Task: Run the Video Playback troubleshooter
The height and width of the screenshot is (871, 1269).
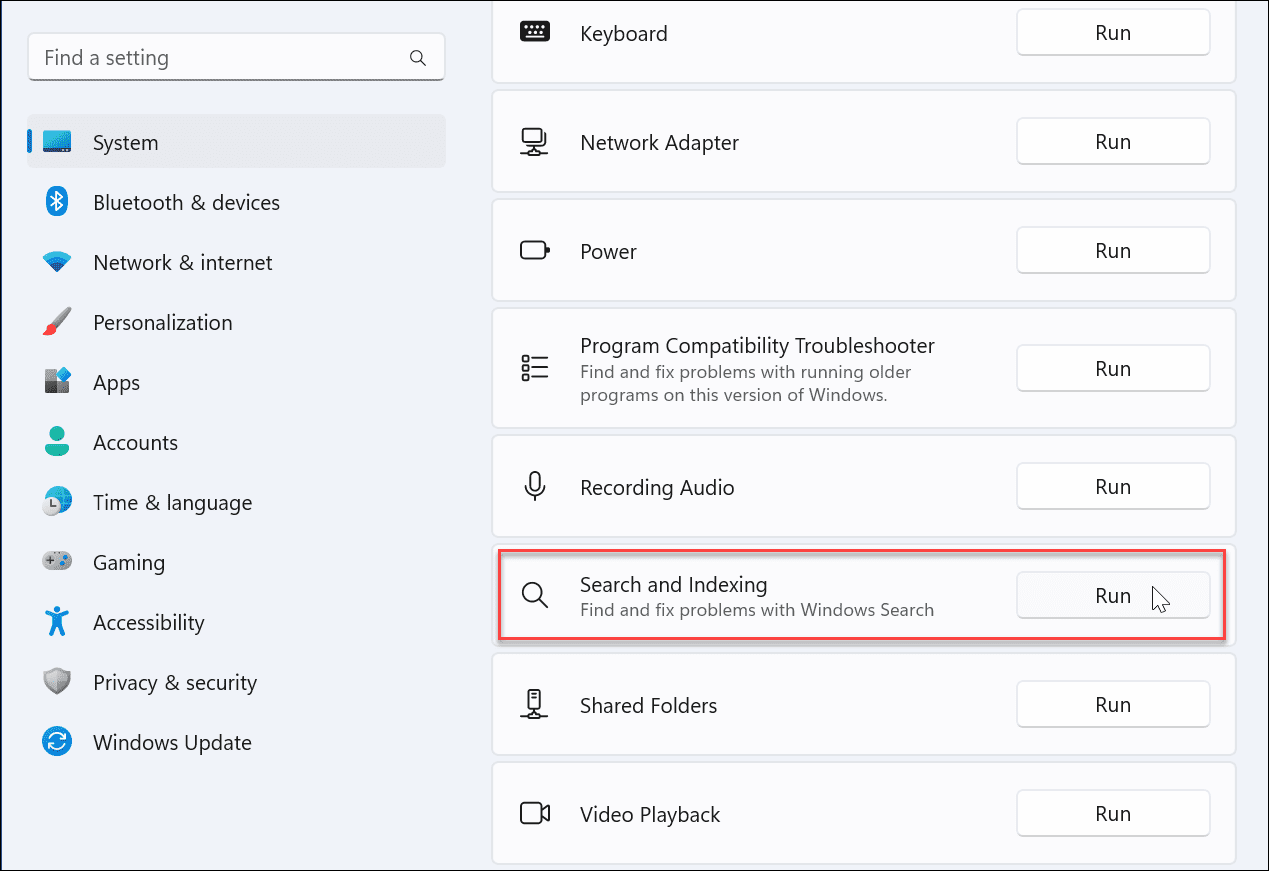Action: [x=1112, y=814]
